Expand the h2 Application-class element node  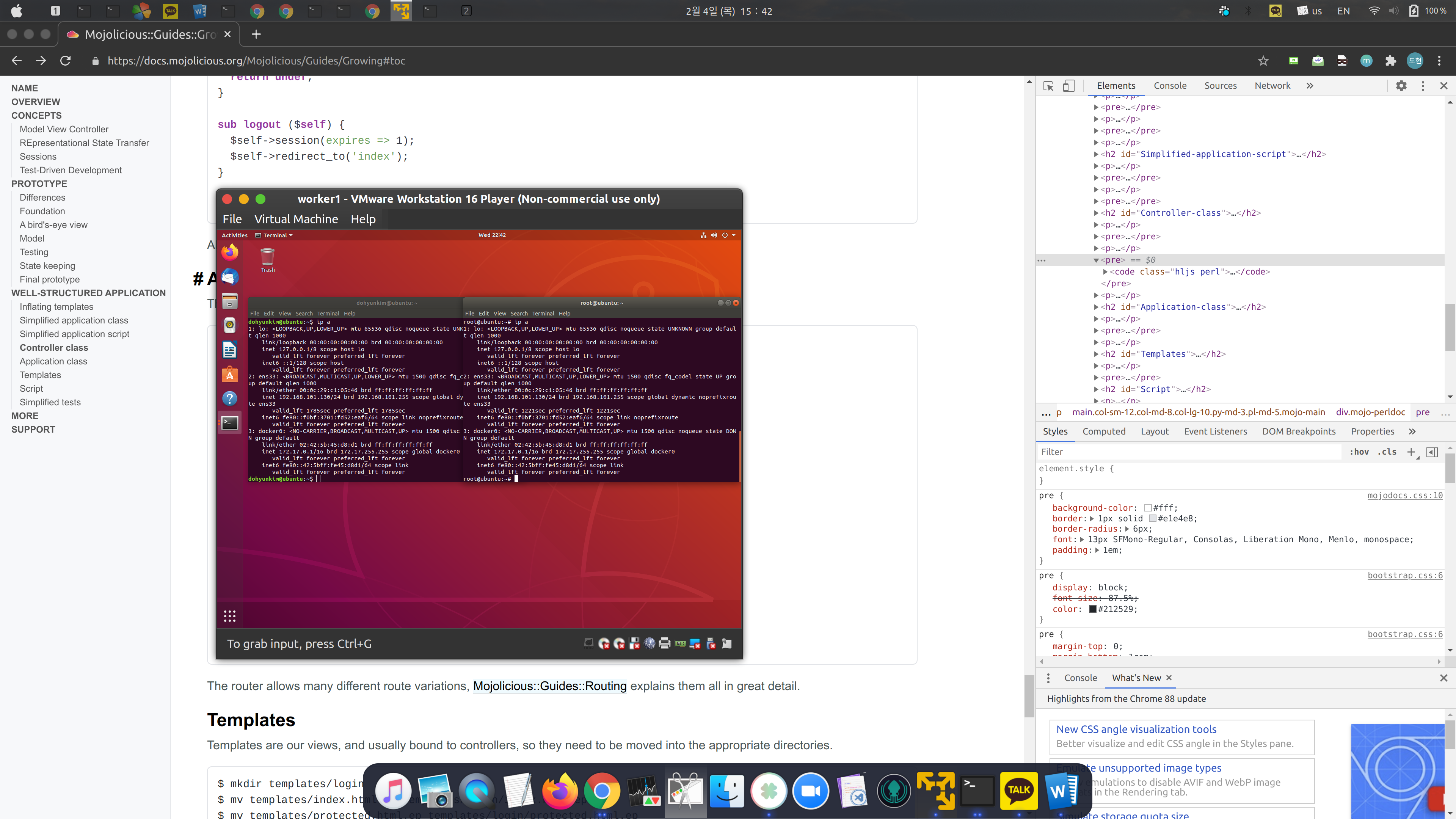[x=1097, y=308]
